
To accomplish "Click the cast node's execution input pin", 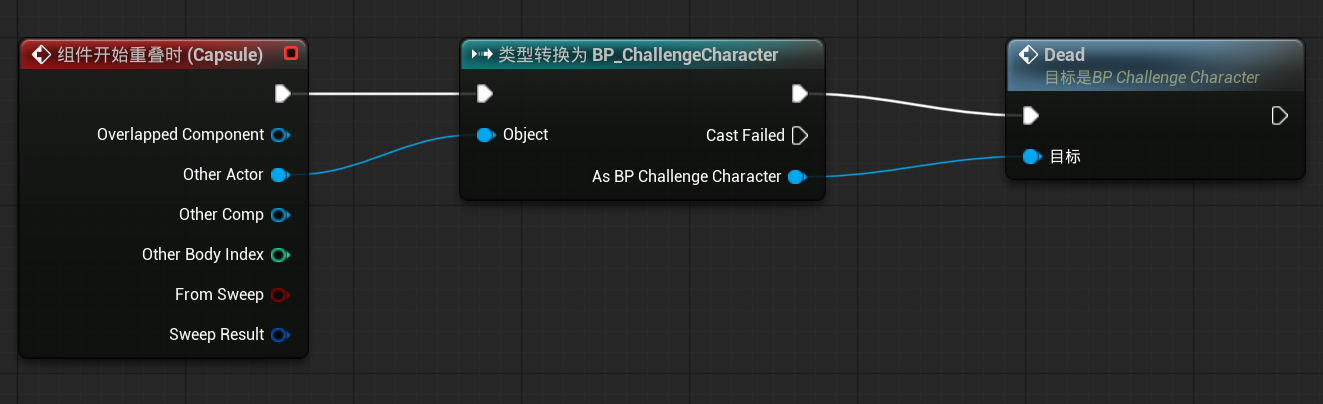I will 485,94.
